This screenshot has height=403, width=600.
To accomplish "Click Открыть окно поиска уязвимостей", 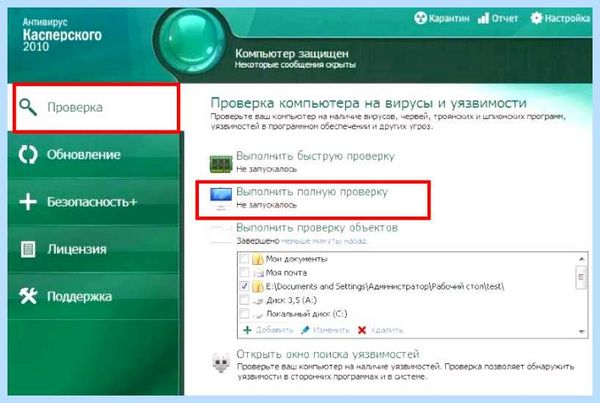I will (328, 354).
